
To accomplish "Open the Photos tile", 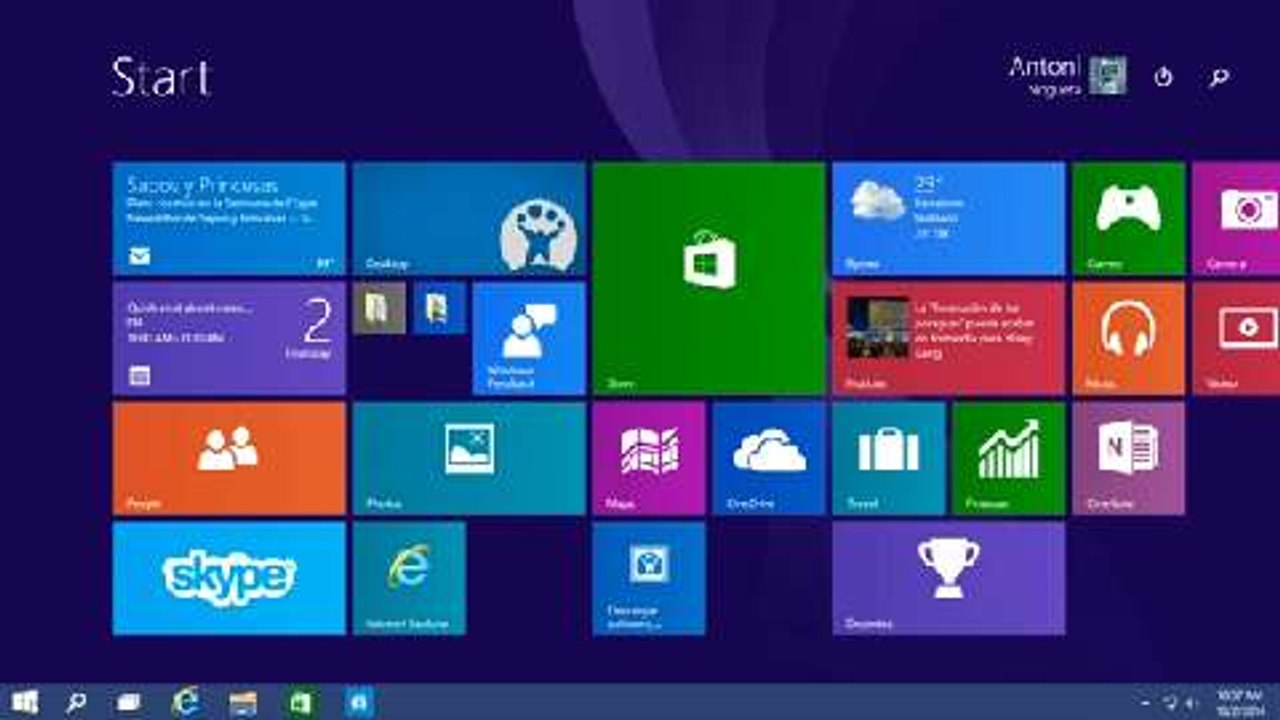I will 469,459.
